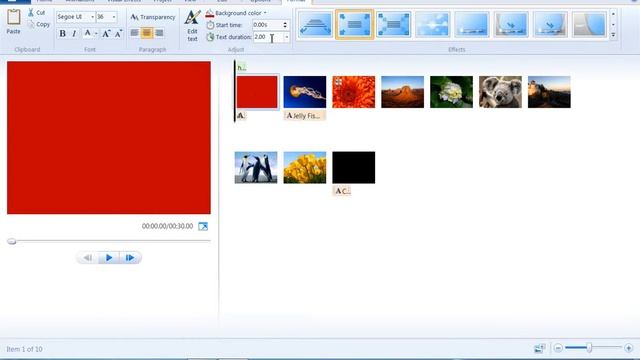Screen dimensions: 640x360
Task: Click the Edit text button
Action: (192, 26)
